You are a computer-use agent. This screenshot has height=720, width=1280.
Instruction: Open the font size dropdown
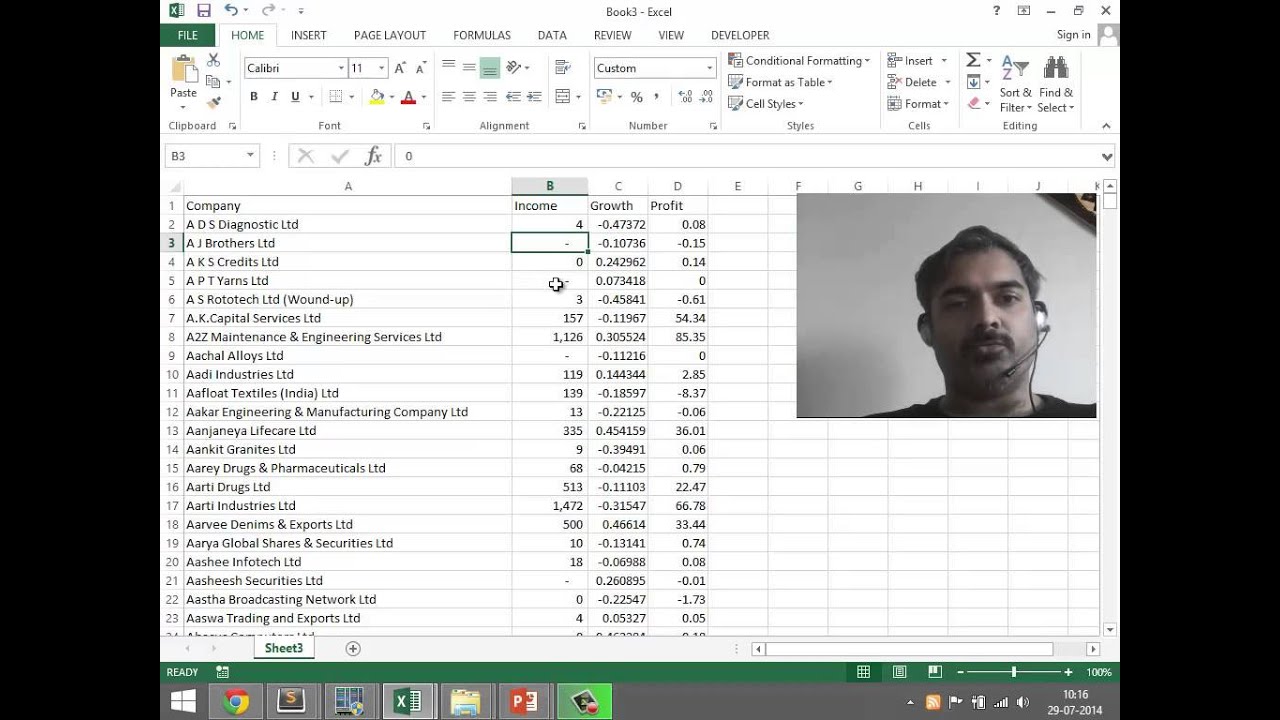click(382, 68)
